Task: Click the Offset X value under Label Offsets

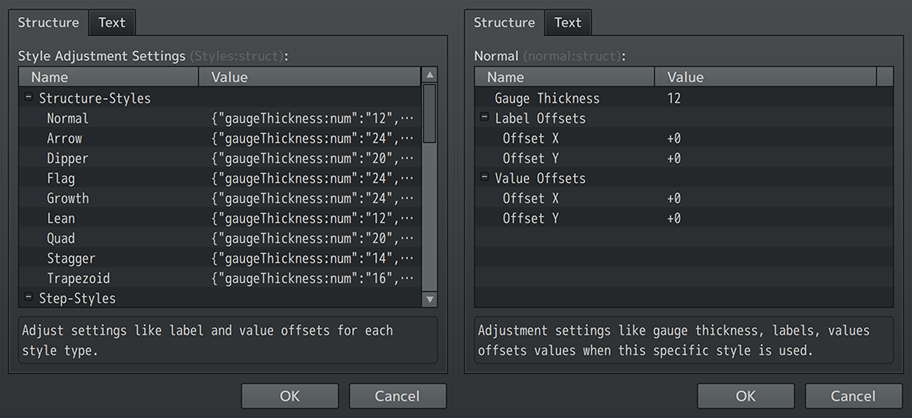Action: point(674,138)
